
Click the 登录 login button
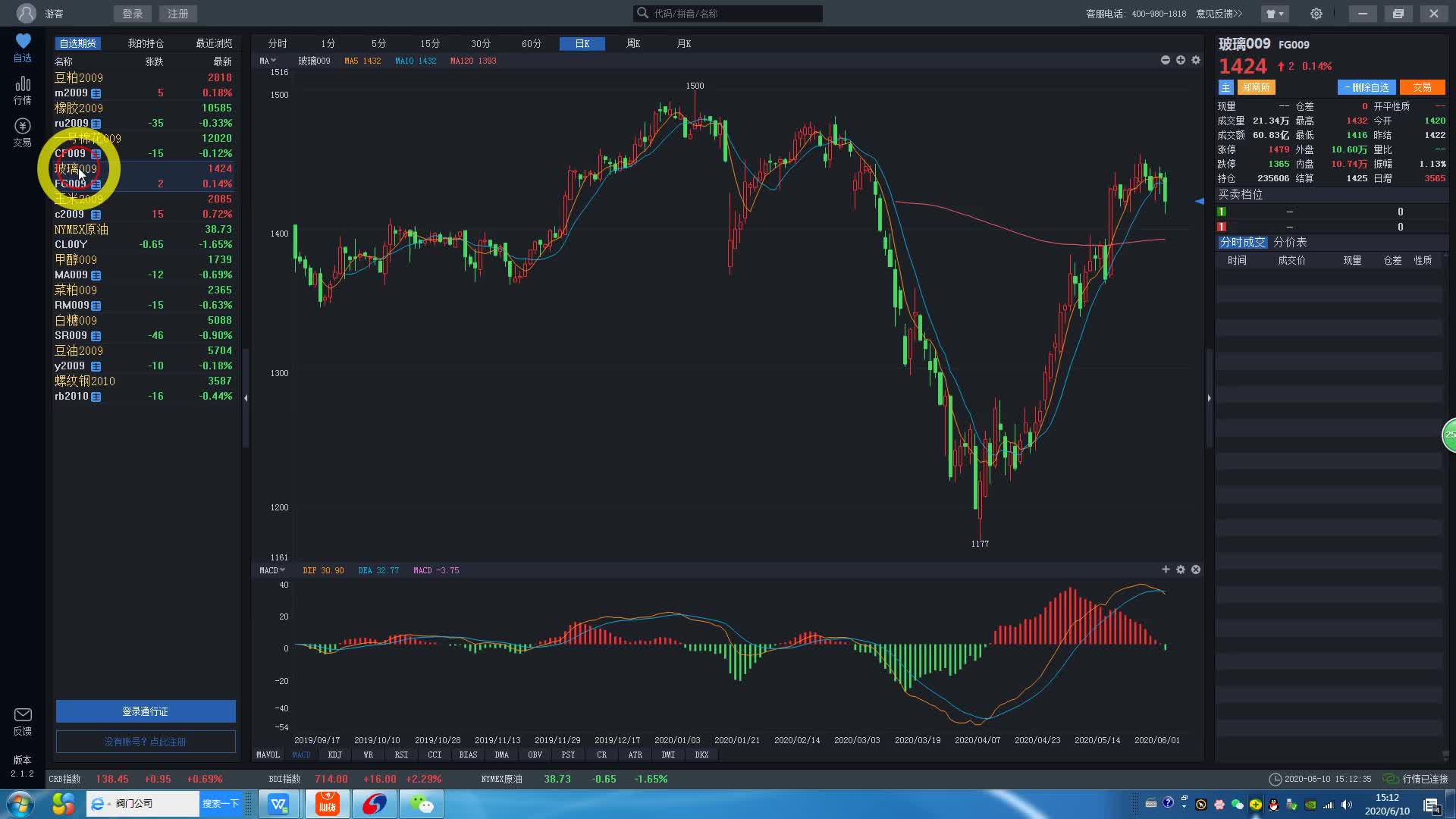click(x=132, y=14)
